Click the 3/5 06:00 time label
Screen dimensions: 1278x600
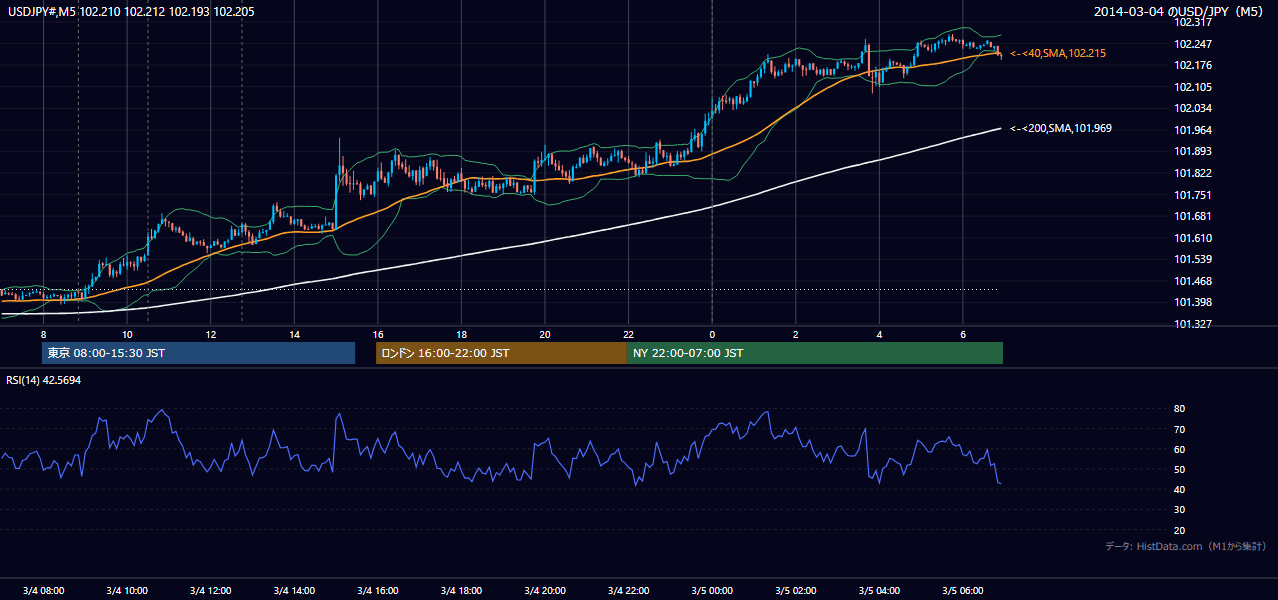point(963,590)
